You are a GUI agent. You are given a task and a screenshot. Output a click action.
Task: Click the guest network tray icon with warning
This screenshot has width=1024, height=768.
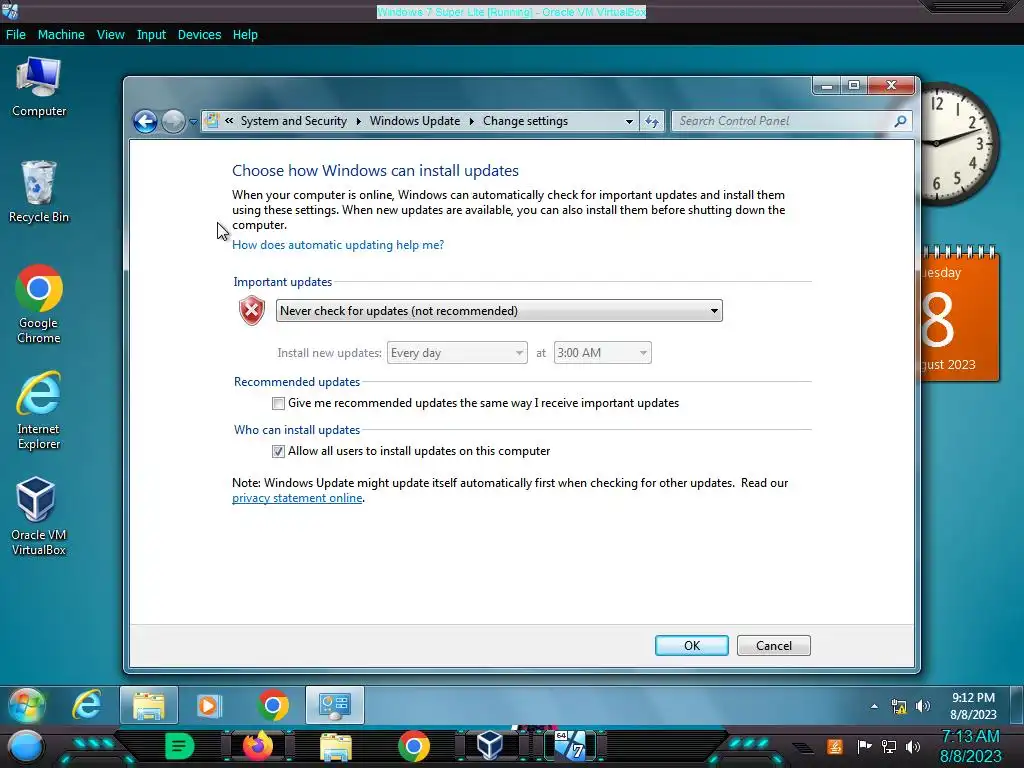[x=899, y=706]
